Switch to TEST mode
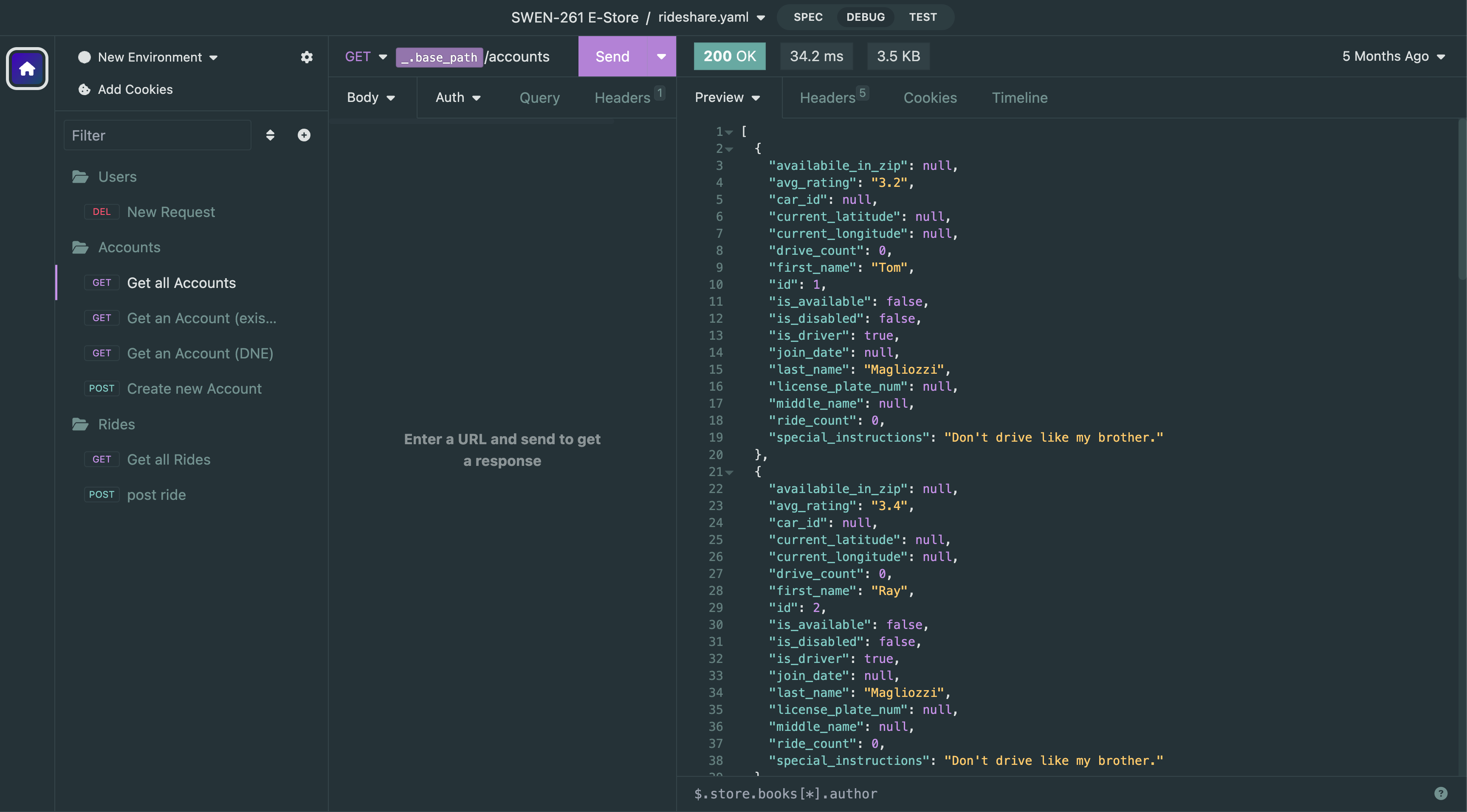The height and width of the screenshot is (812, 1467). 923,17
